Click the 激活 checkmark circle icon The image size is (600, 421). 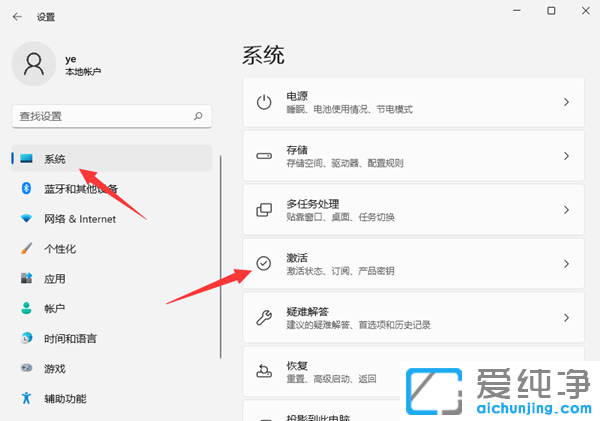pyautogui.click(x=264, y=264)
